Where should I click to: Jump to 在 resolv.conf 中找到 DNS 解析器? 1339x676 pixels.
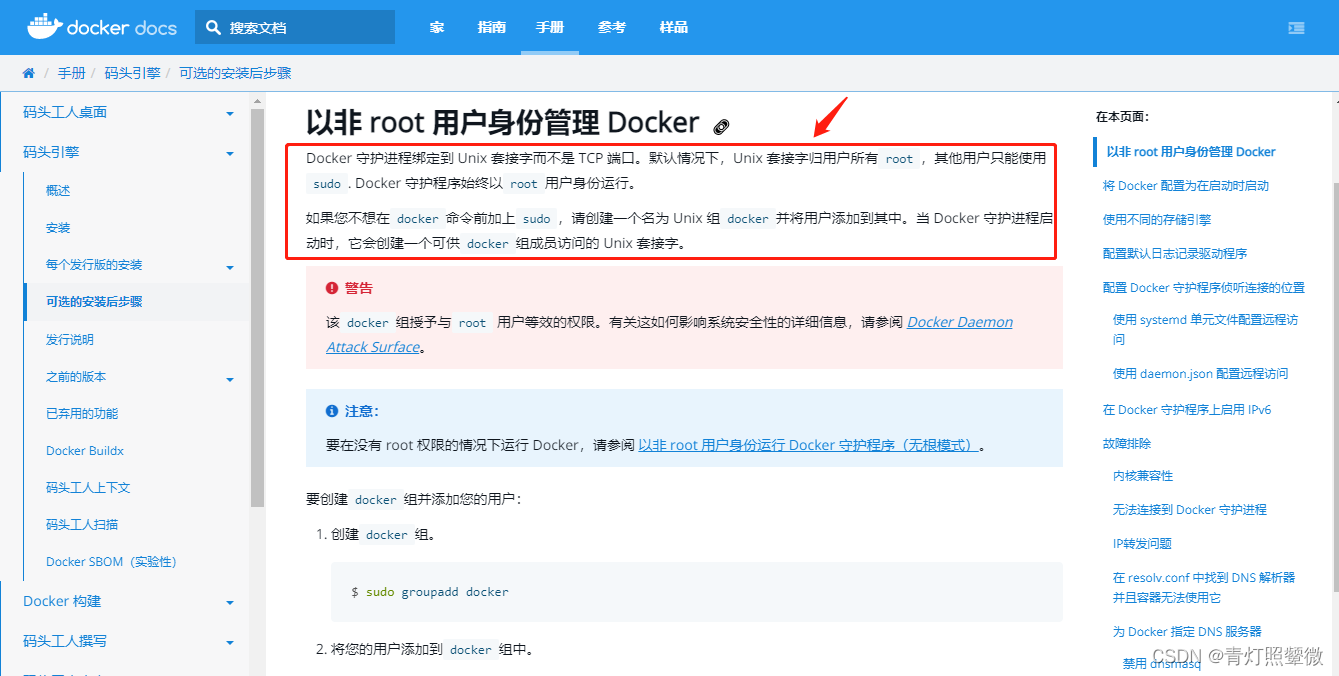pyautogui.click(x=1204, y=587)
